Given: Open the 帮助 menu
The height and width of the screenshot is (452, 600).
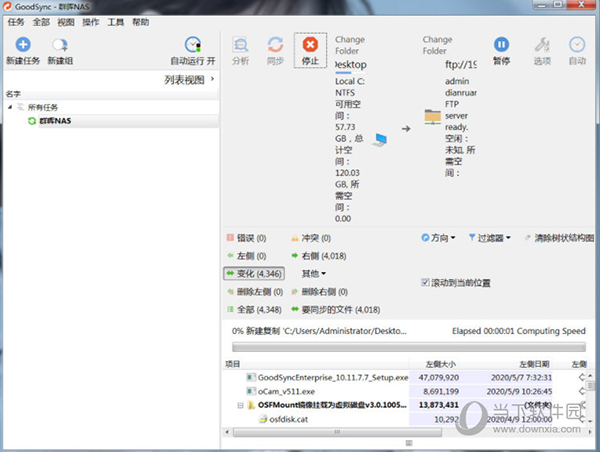Looking at the screenshot, I should tap(140, 22).
